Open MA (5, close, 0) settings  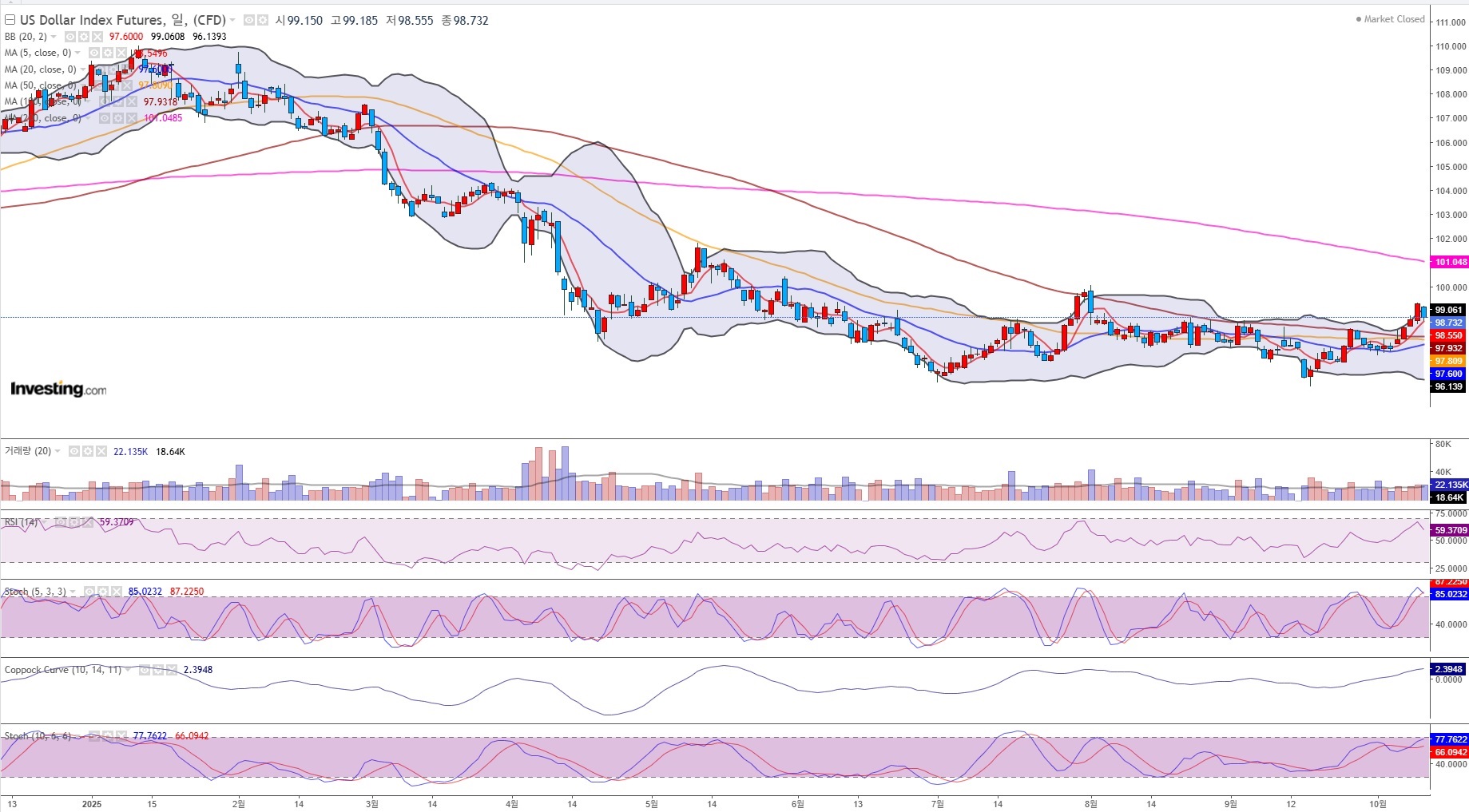pos(108,53)
